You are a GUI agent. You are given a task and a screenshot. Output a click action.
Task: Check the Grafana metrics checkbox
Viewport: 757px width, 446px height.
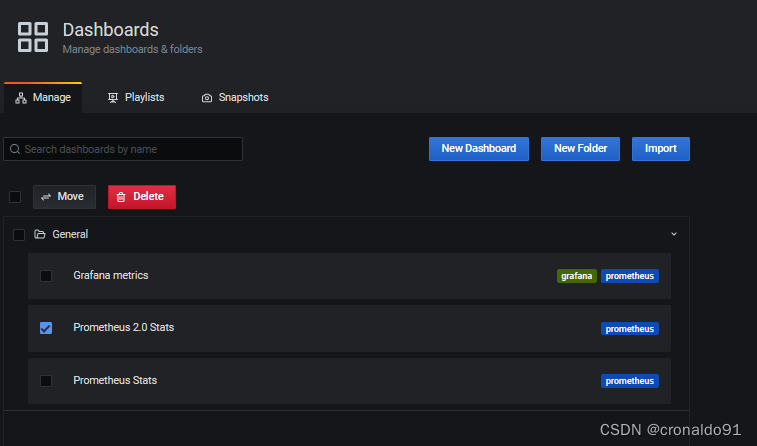(x=46, y=276)
